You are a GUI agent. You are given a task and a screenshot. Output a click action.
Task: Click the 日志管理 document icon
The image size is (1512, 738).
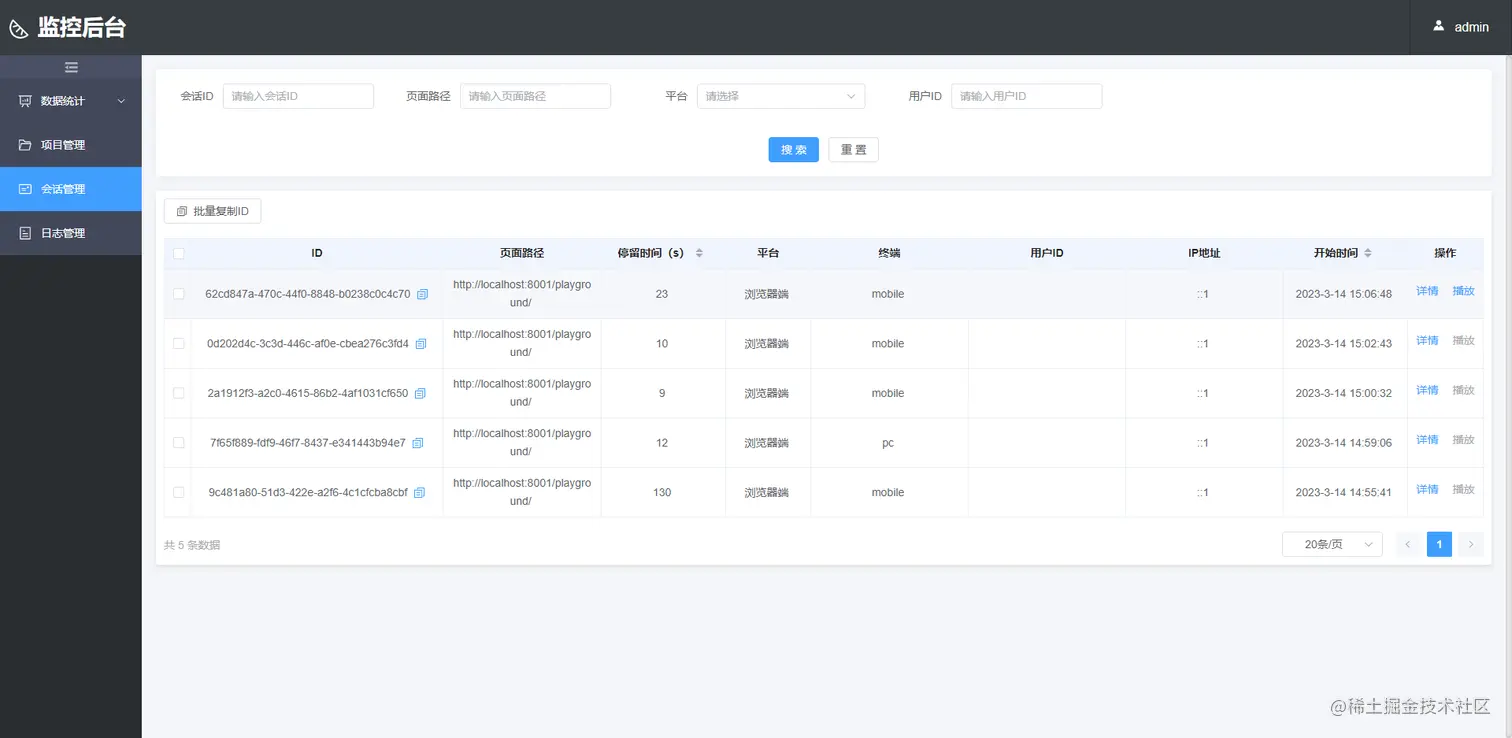tap(25, 233)
